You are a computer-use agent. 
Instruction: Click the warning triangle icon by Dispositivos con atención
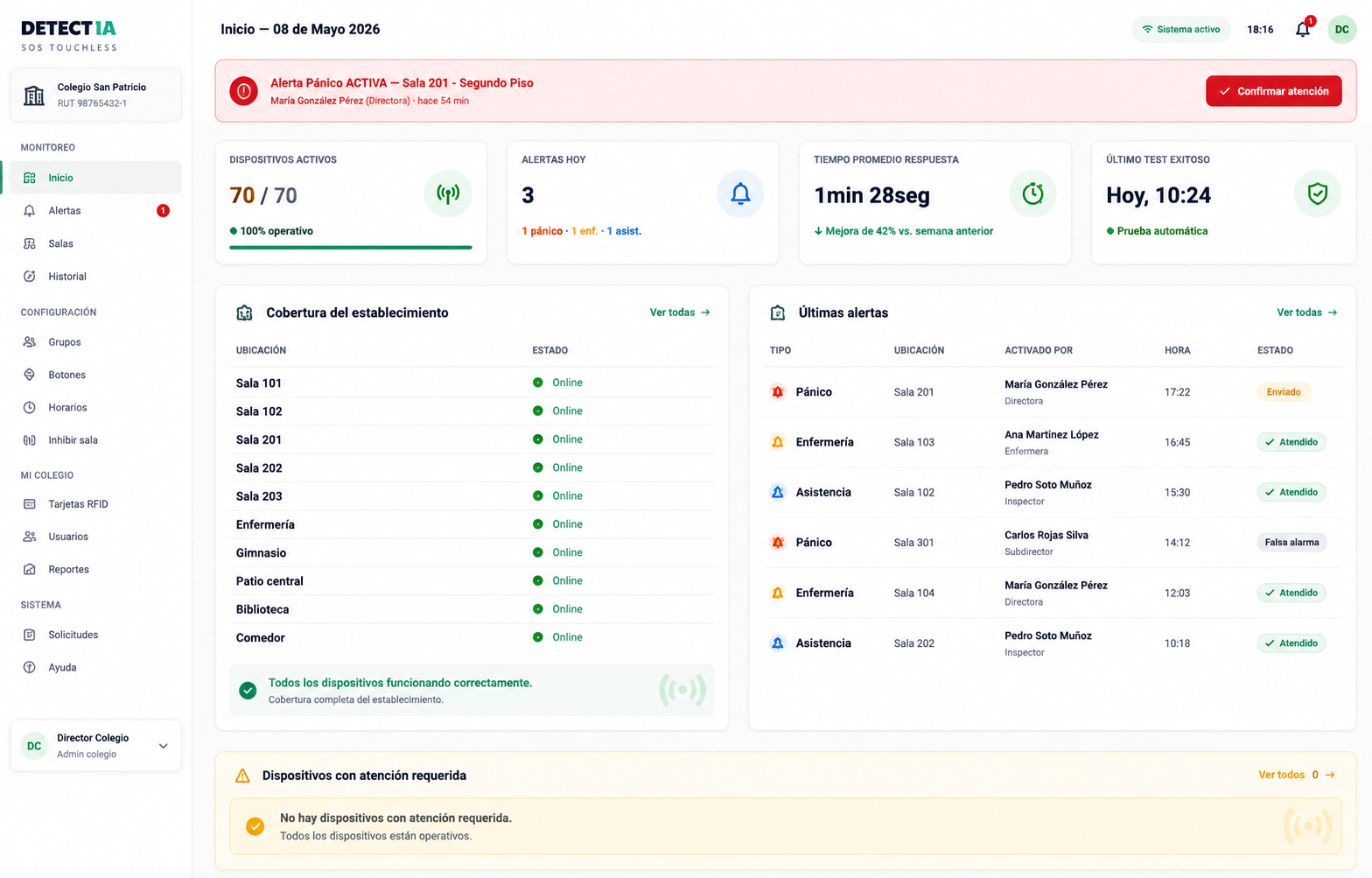(242, 776)
